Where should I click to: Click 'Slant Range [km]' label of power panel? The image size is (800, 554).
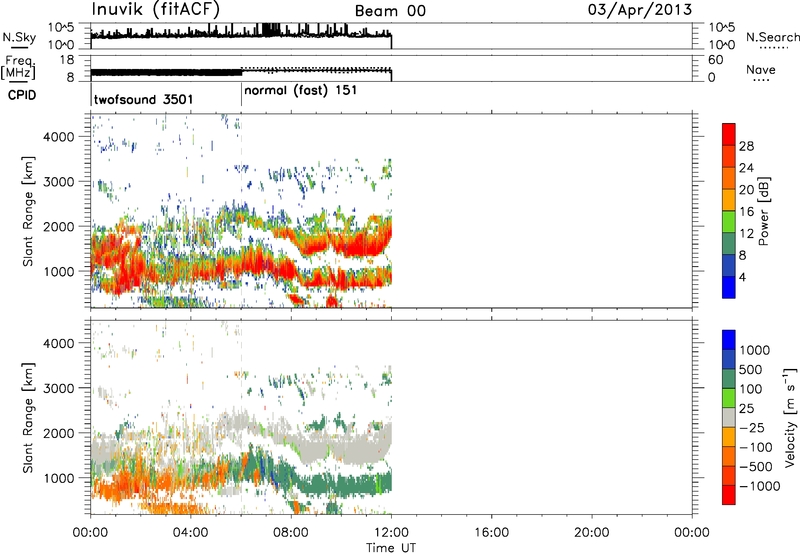click(28, 211)
